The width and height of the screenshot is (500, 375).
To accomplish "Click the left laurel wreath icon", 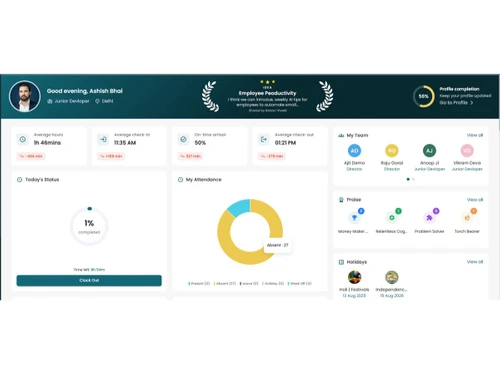I will [x=211, y=96].
